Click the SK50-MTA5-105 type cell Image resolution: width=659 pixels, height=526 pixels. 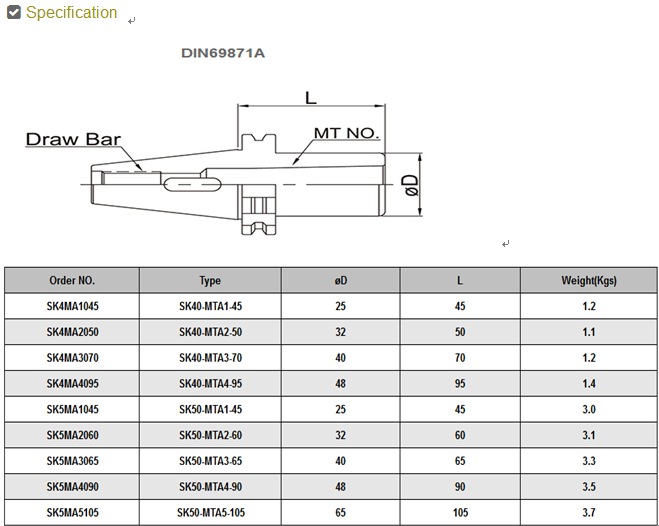[x=210, y=512]
